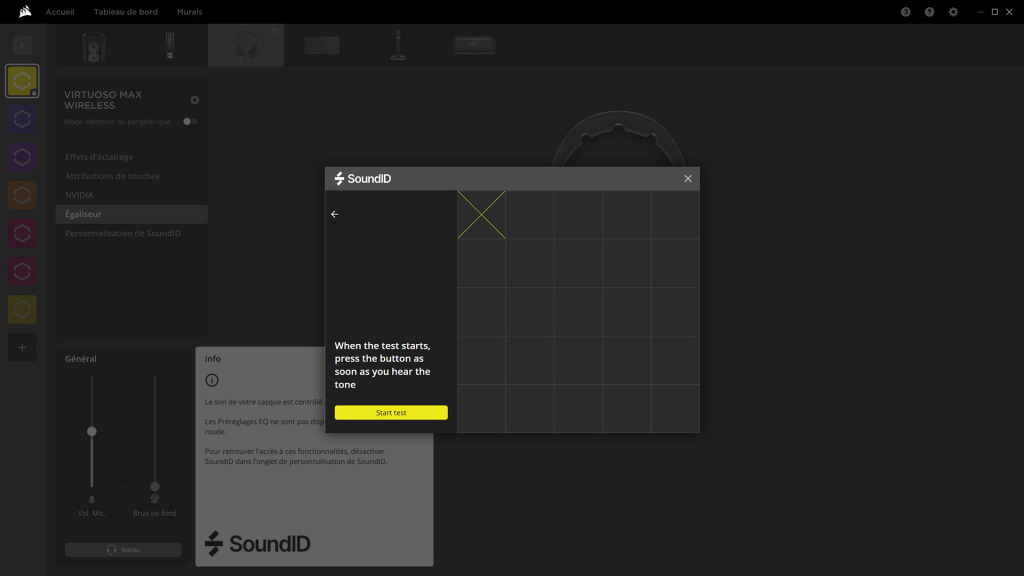Click the 'When the test starts' instruction text

[x=383, y=365]
